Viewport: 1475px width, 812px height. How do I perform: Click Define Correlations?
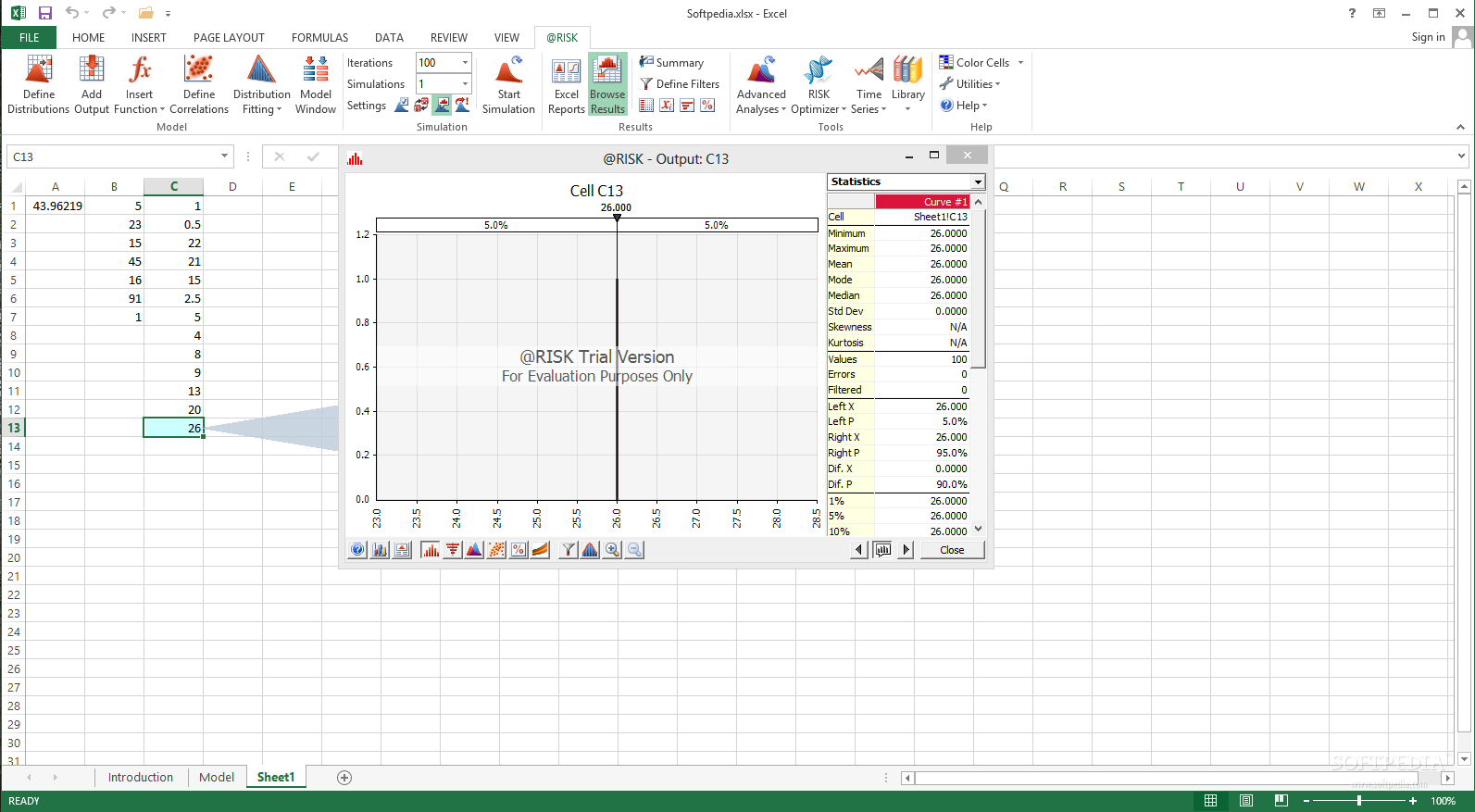pos(199,84)
